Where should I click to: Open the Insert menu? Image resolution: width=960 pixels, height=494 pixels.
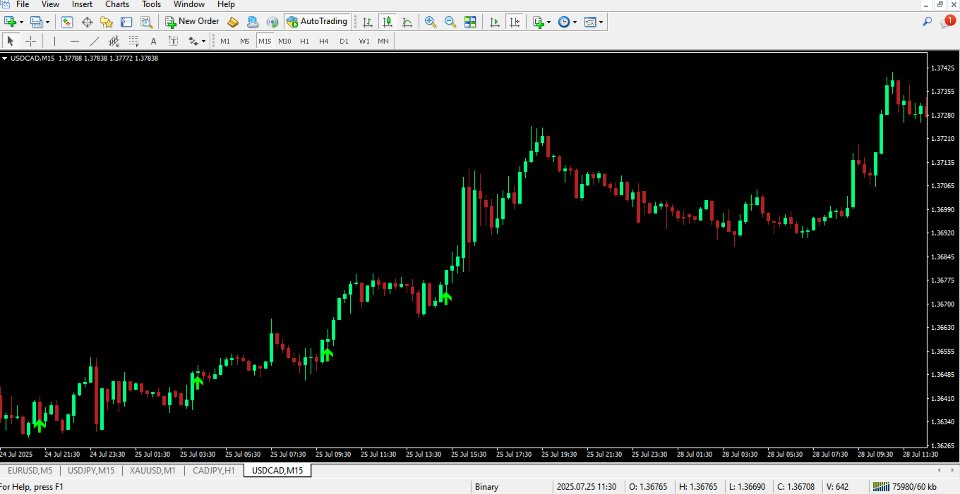click(x=82, y=4)
